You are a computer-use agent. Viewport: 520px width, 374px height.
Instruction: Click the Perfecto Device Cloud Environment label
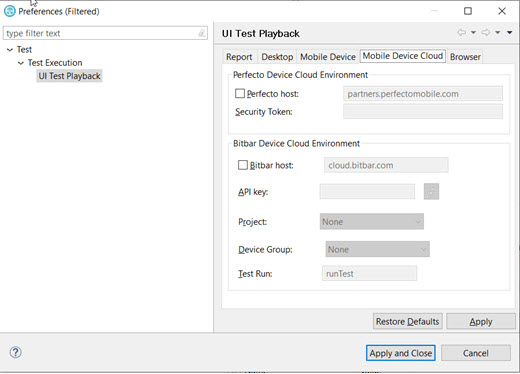[x=300, y=75]
